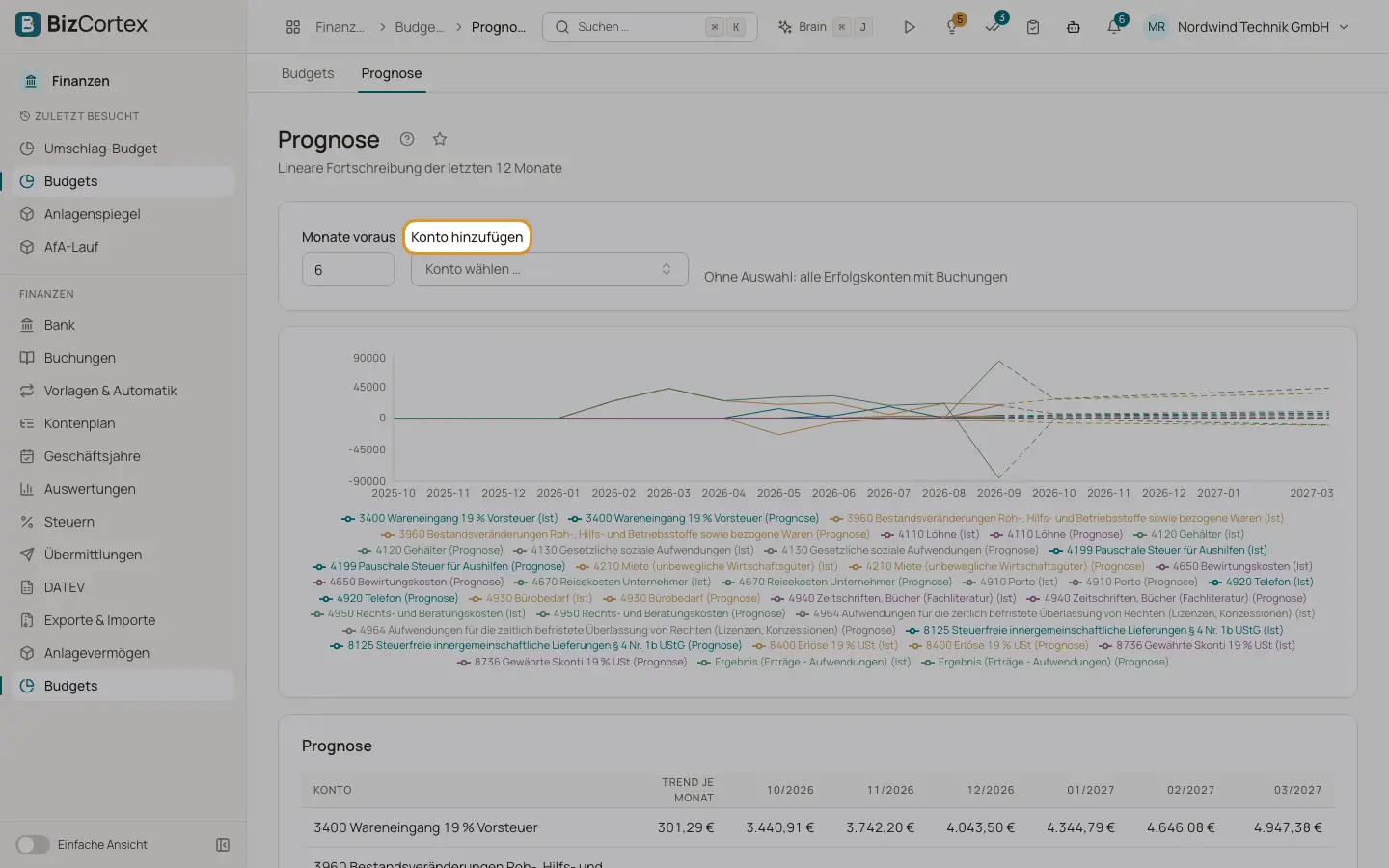The image size is (1389, 868).
Task: Mark Prognose page as favorite with star
Action: coord(440,139)
